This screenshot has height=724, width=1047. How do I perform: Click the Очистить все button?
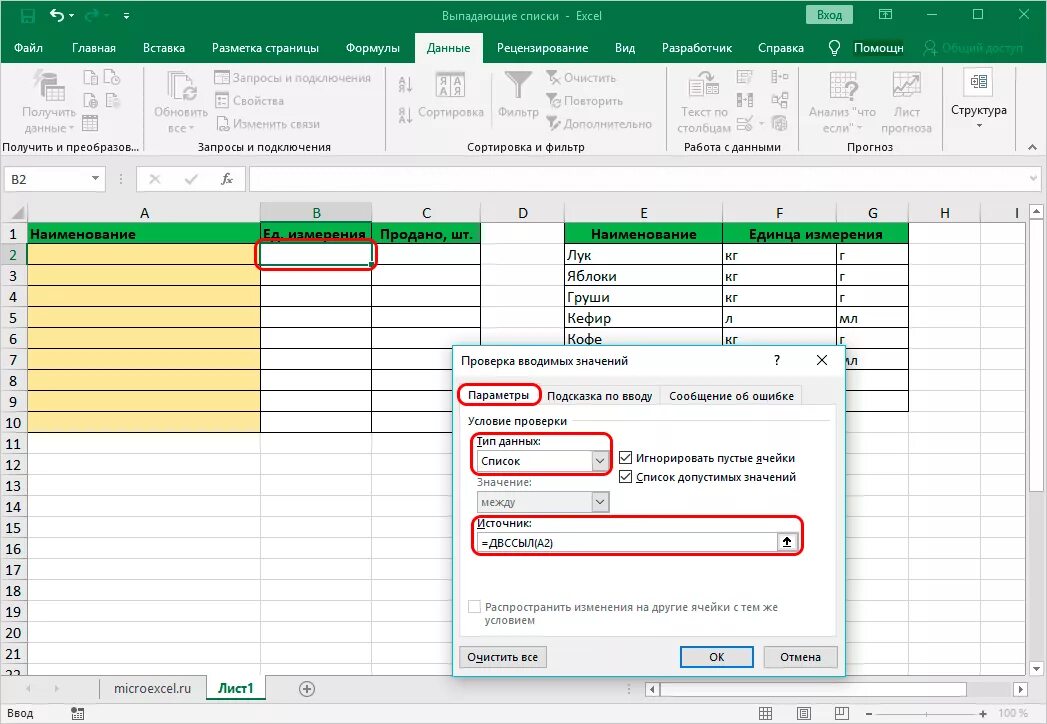502,657
